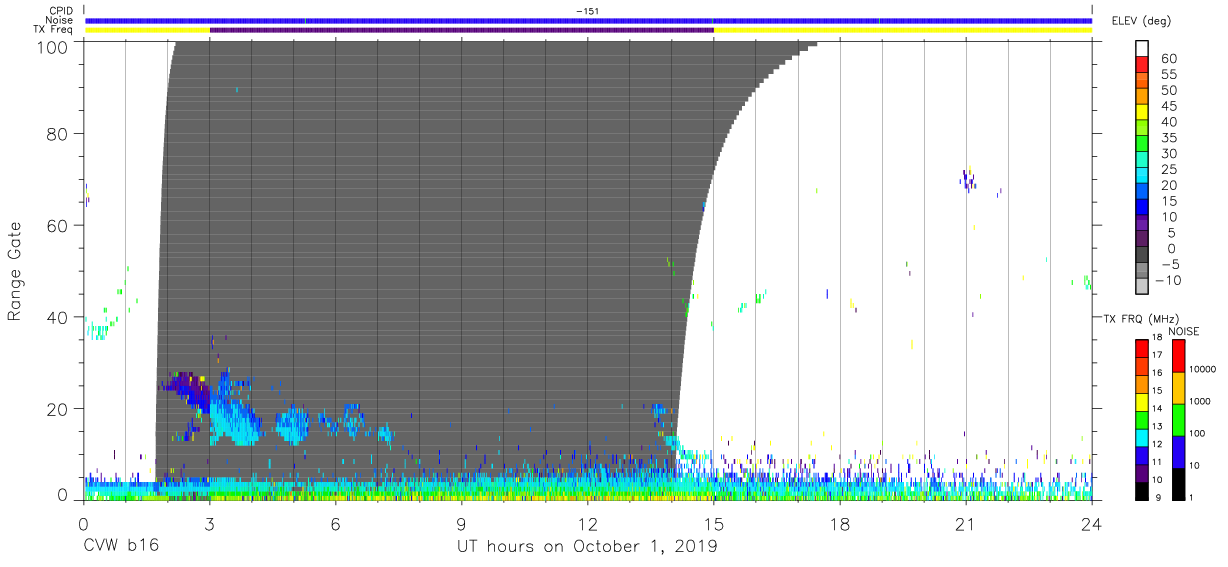Click the red top segment of the NOISE colorbar
This screenshot has height=567, width=1228.
(1178, 355)
